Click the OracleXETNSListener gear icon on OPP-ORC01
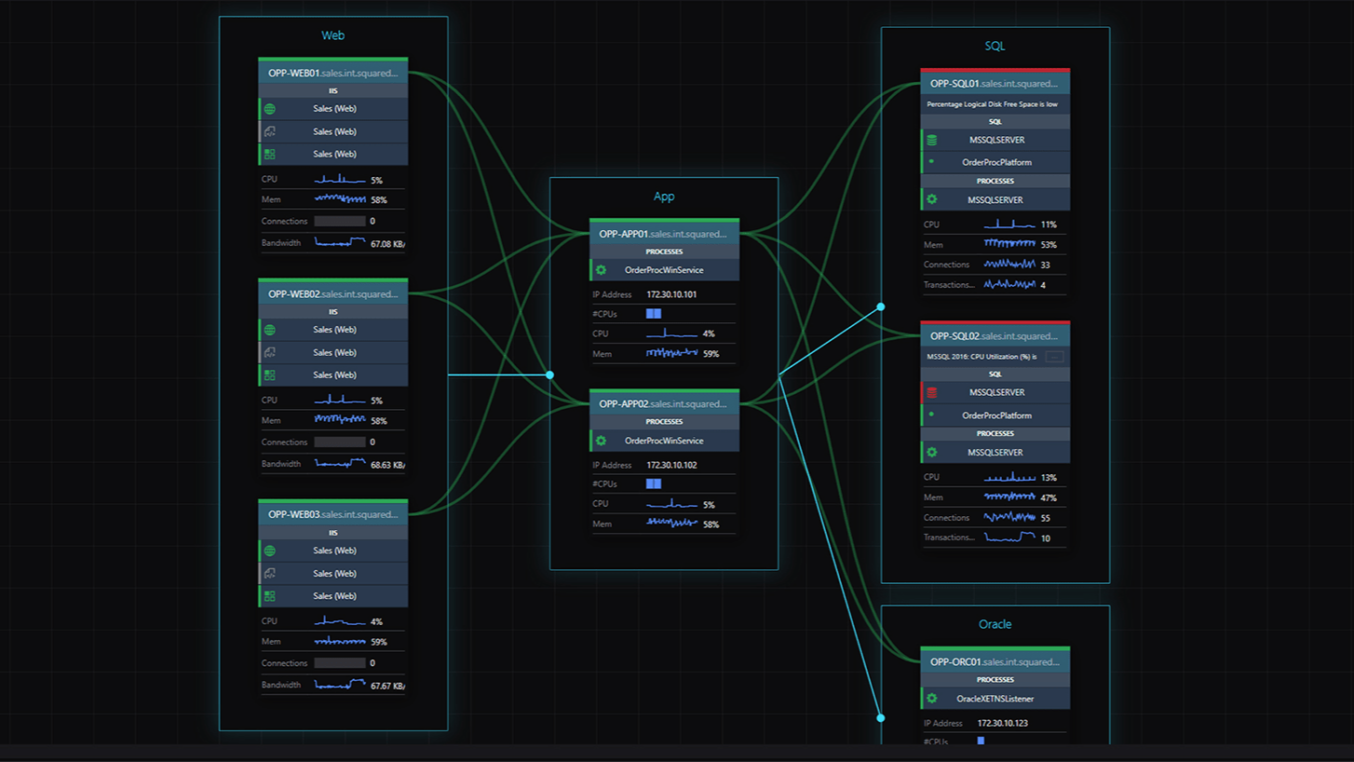 click(932, 698)
